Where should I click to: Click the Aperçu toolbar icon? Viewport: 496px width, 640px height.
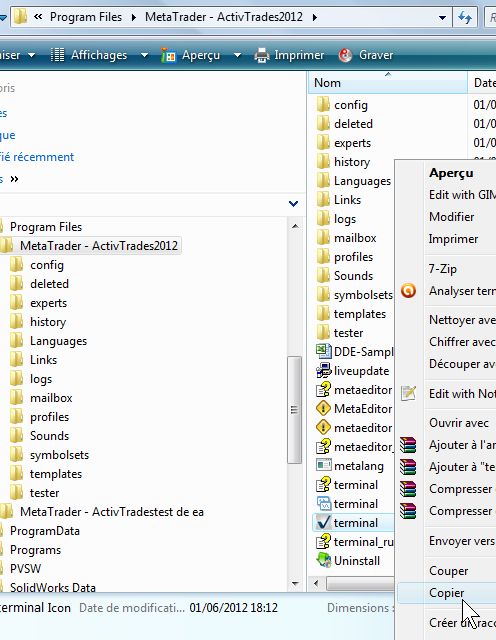[168, 55]
